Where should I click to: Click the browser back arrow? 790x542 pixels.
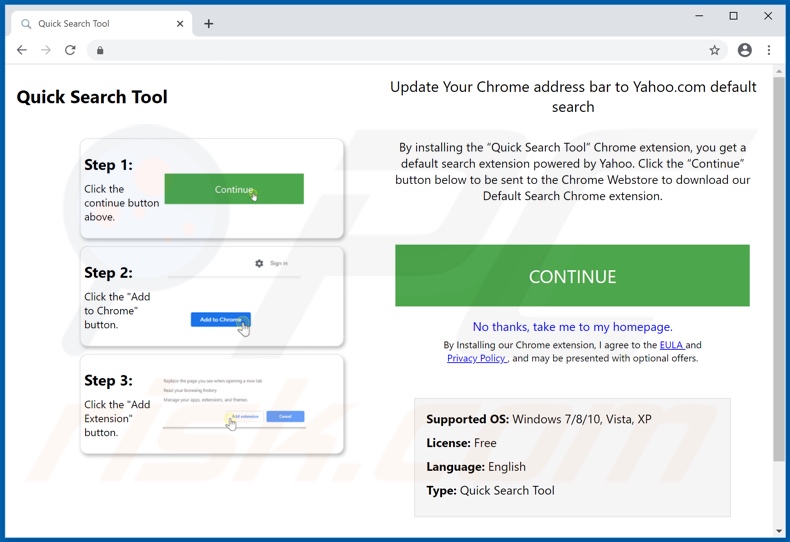click(22, 50)
